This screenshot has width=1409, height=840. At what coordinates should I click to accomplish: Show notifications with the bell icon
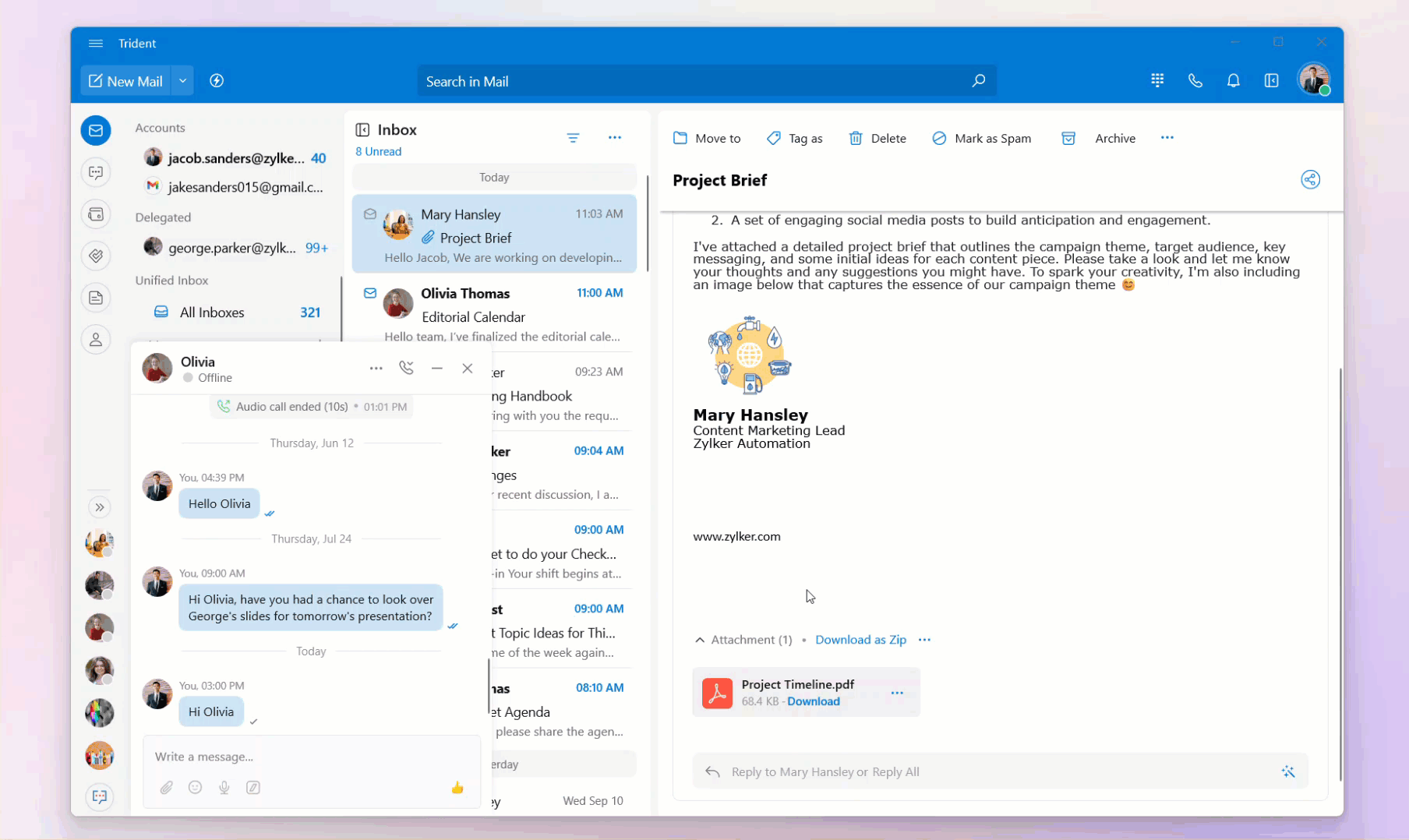[x=1233, y=80]
